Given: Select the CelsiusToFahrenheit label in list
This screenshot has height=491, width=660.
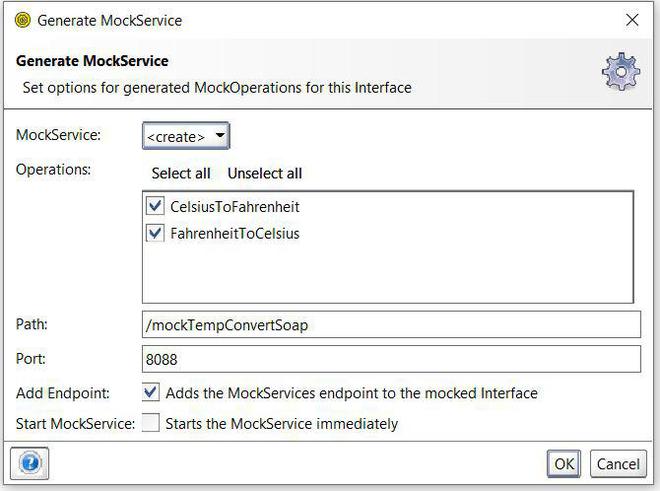Looking at the screenshot, I should click(235, 207).
